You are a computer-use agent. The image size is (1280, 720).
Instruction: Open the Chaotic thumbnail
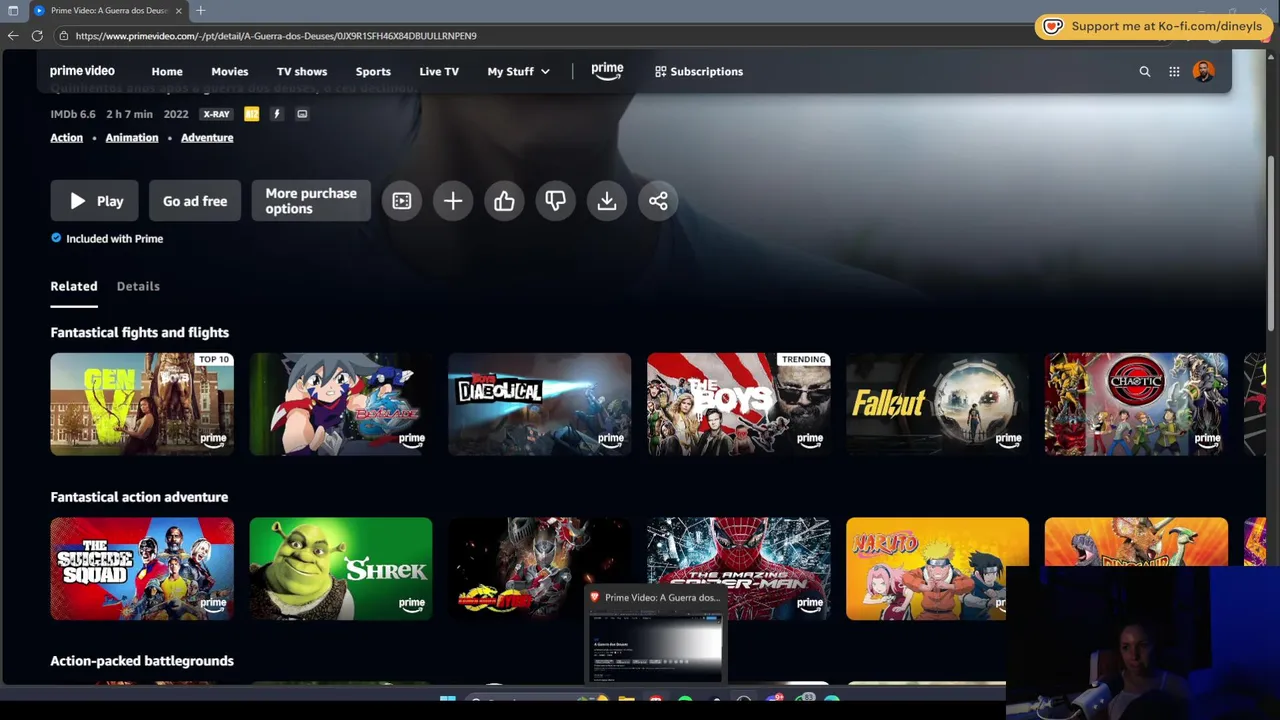[1136, 404]
